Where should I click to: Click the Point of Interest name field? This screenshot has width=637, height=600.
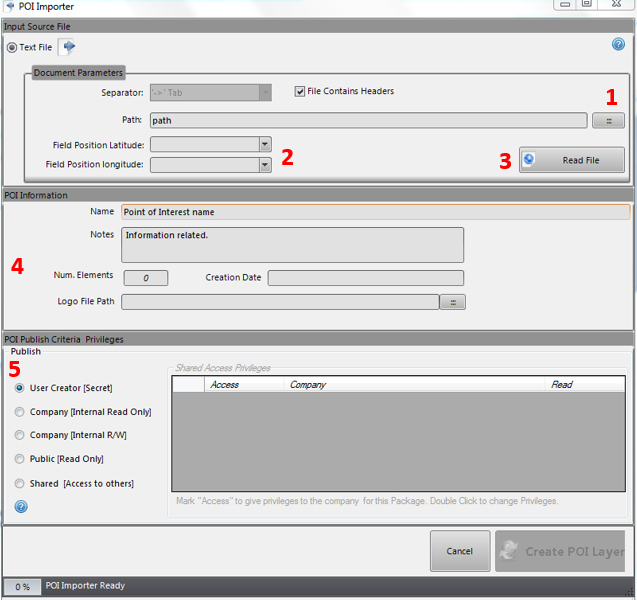375,212
